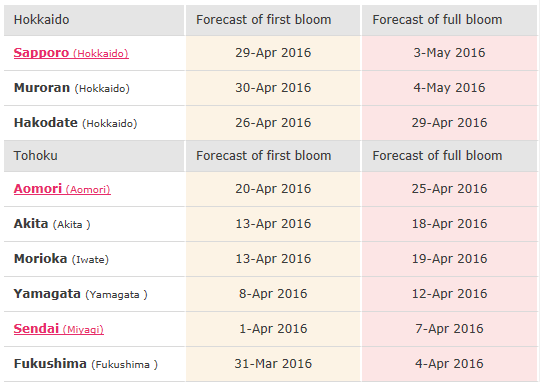This screenshot has height=382, width=540.
Task: Select the Hokkaido region header cell
Action: (x=94, y=20)
